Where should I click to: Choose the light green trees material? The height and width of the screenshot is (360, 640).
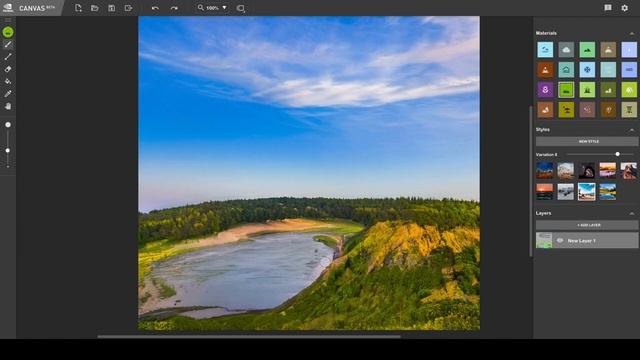click(x=587, y=90)
